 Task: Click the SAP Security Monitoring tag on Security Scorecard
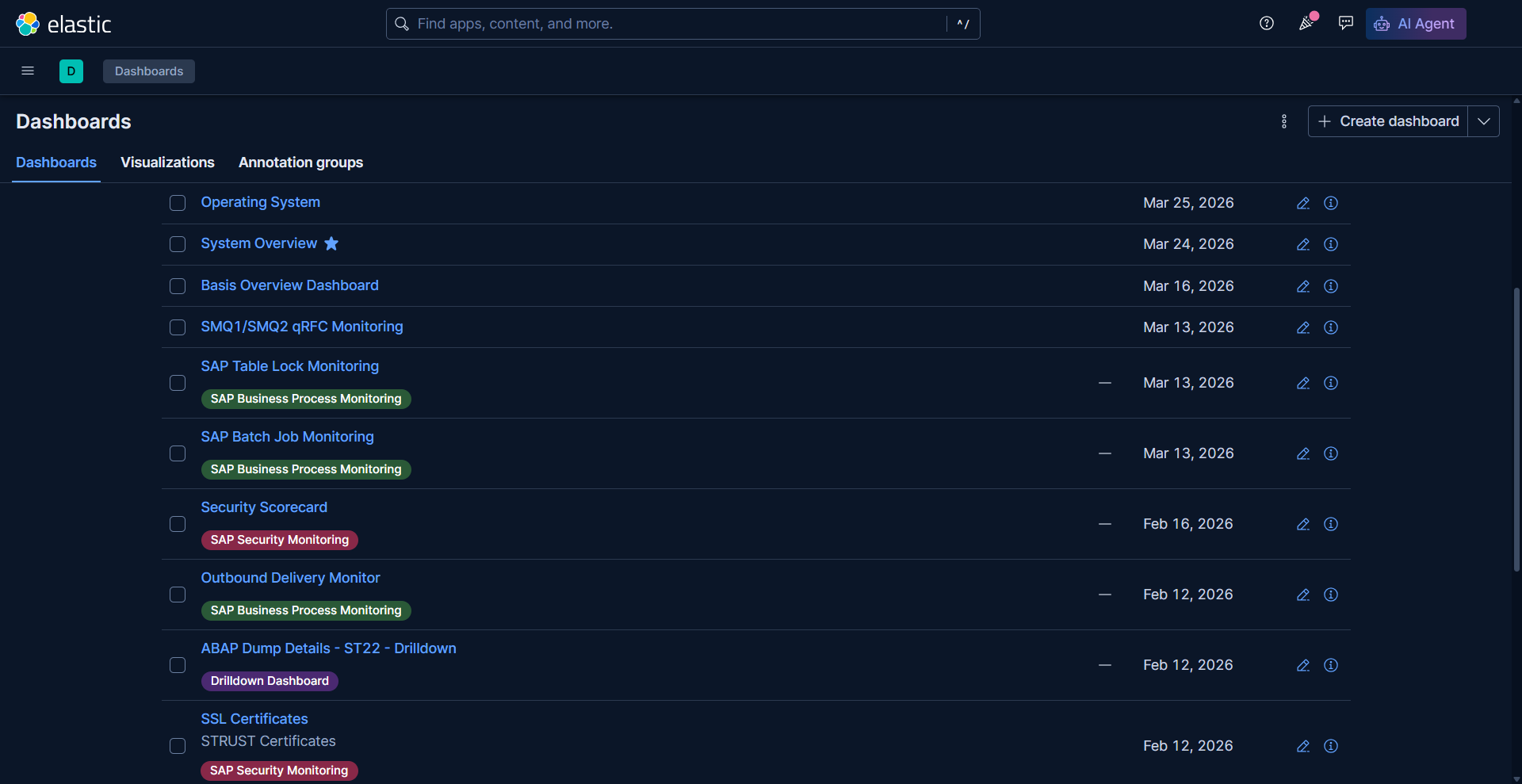[x=280, y=540]
